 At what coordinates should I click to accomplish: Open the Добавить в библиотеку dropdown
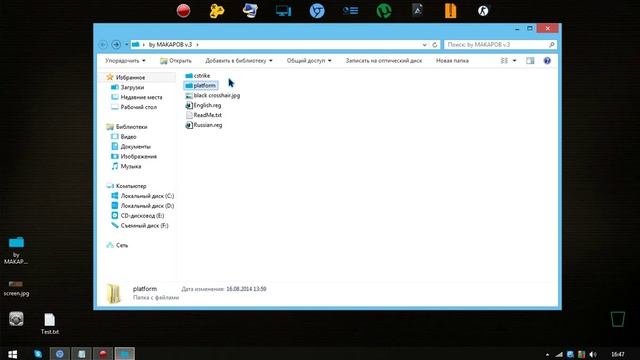click(239, 61)
